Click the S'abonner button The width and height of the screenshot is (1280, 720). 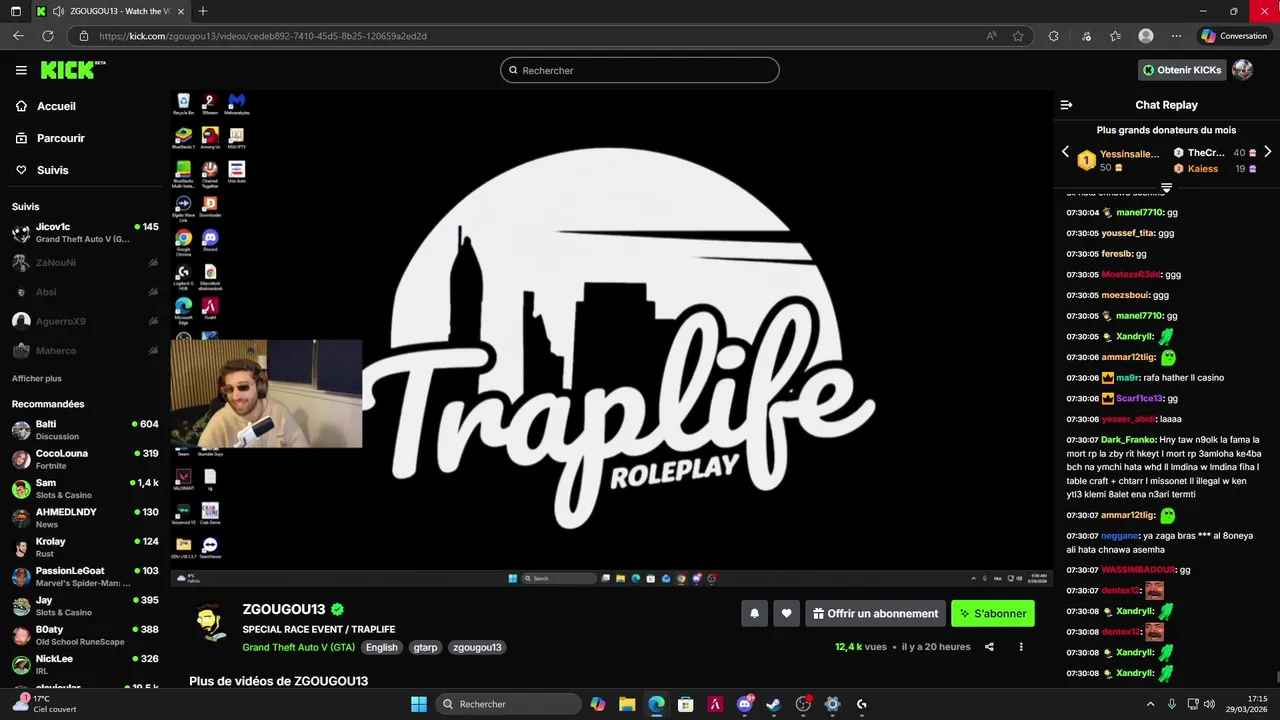point(993,613)
